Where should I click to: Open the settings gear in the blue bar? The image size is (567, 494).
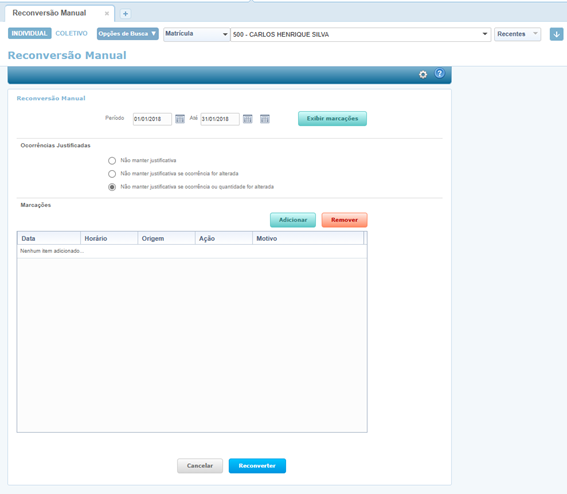[423, 74]
